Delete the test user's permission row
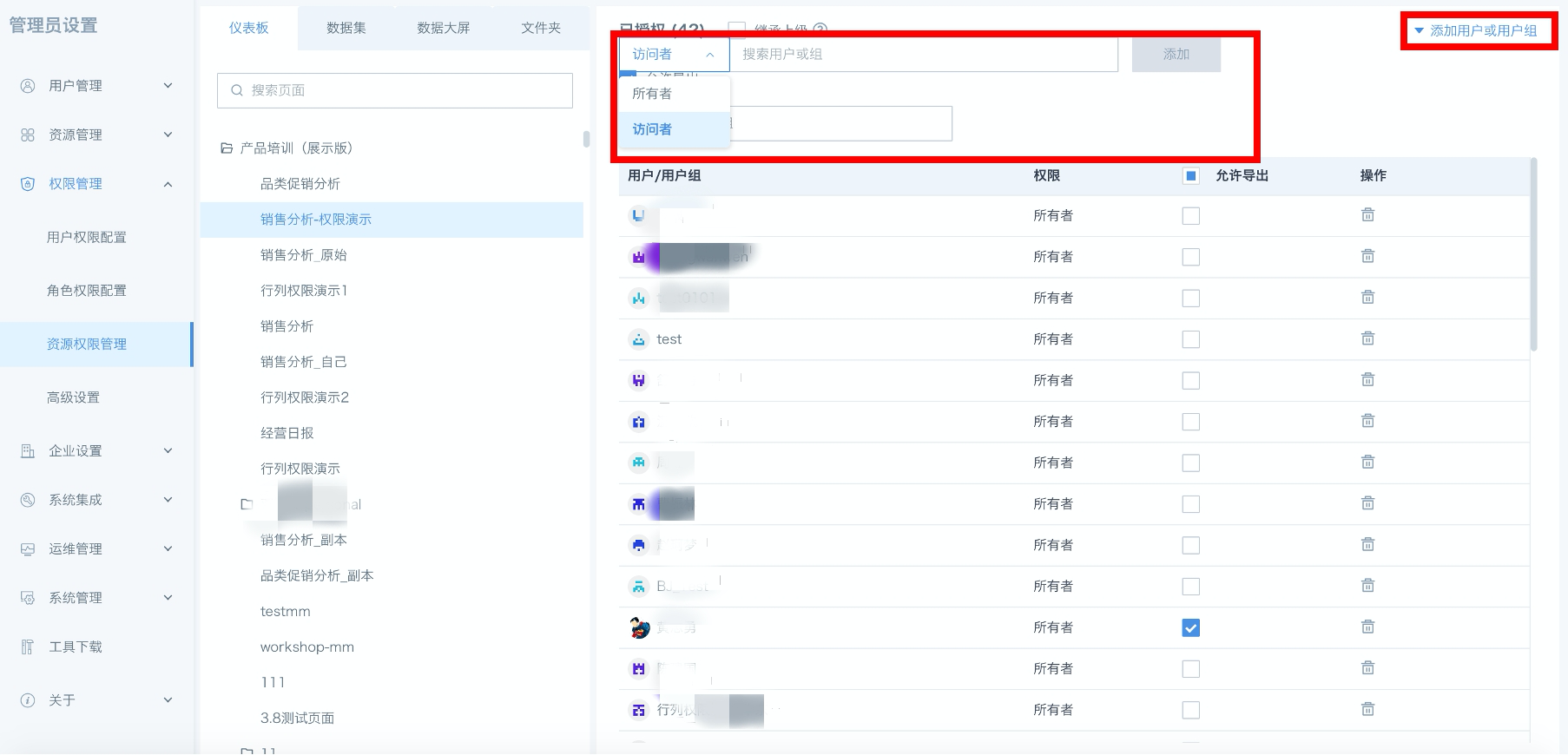 (1367, 338)
